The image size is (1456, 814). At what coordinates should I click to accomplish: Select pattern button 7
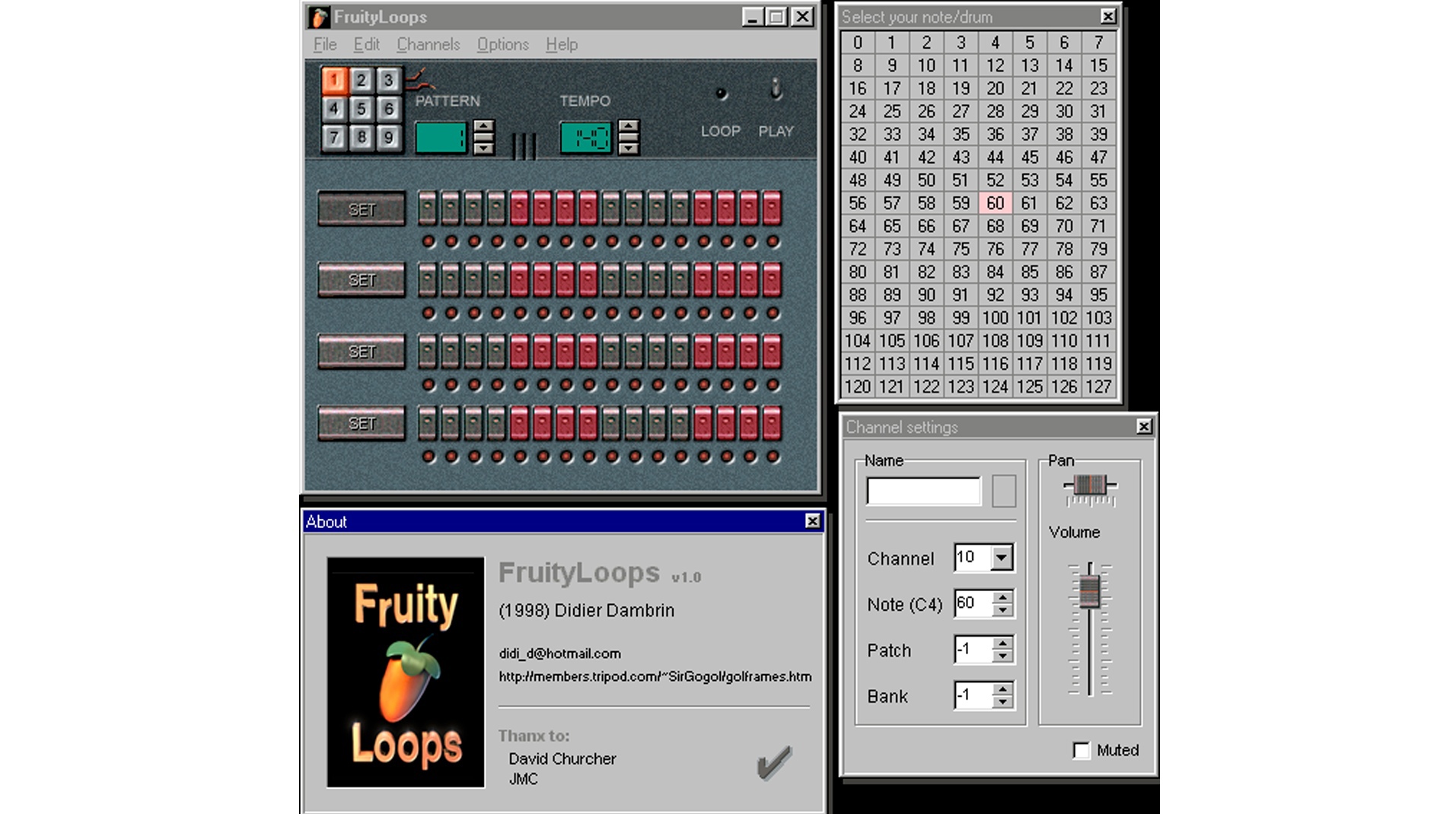334,138
